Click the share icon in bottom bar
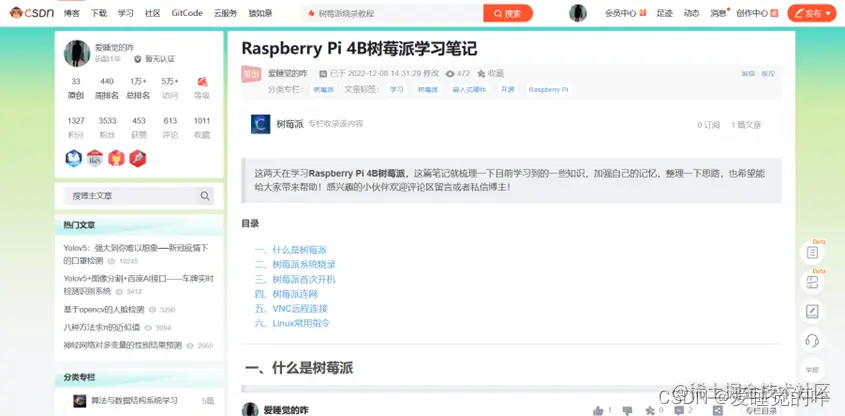845x416 pixels. (x=717, y=410)
